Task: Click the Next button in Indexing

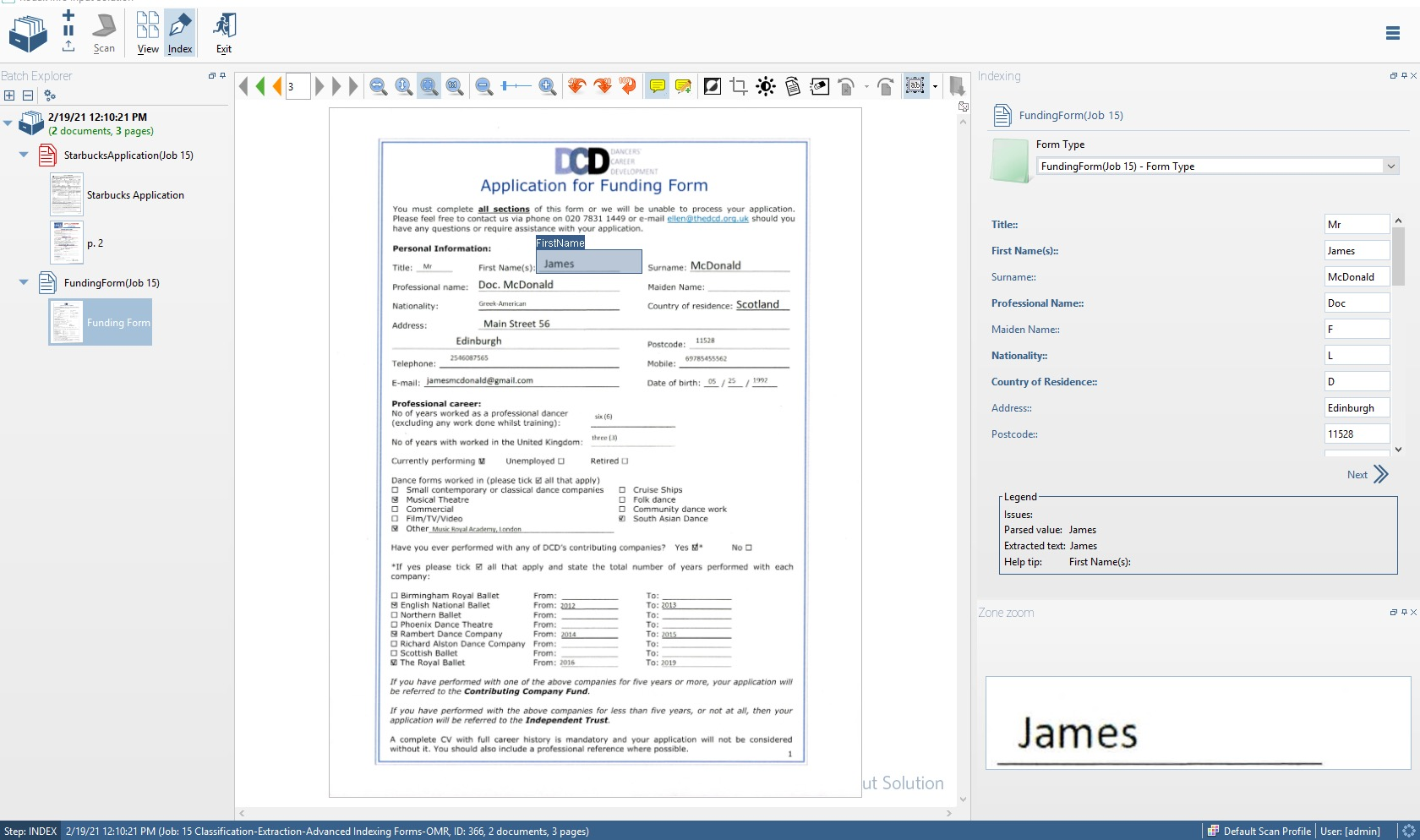Action: [1368, 474]
